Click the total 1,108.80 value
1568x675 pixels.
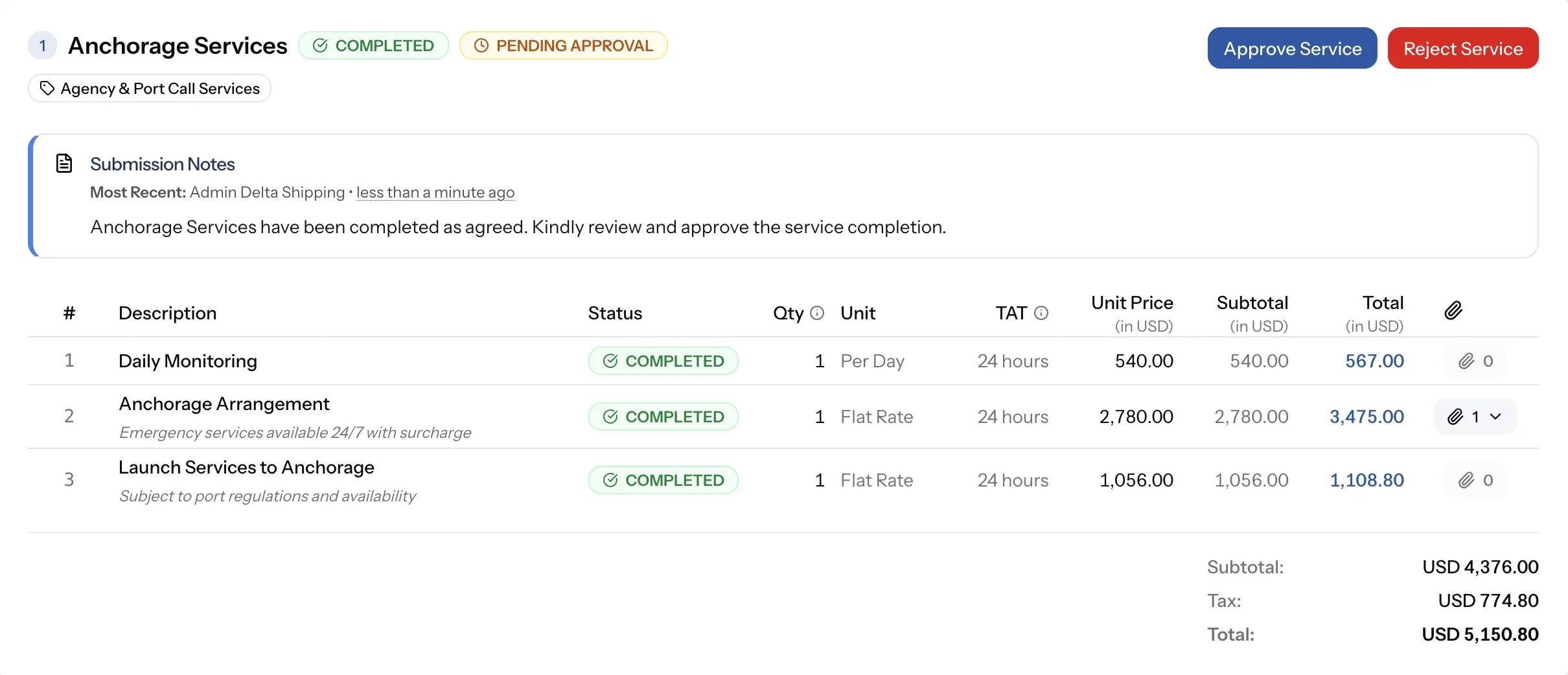pyautogui.click(x=1366, y=480)
